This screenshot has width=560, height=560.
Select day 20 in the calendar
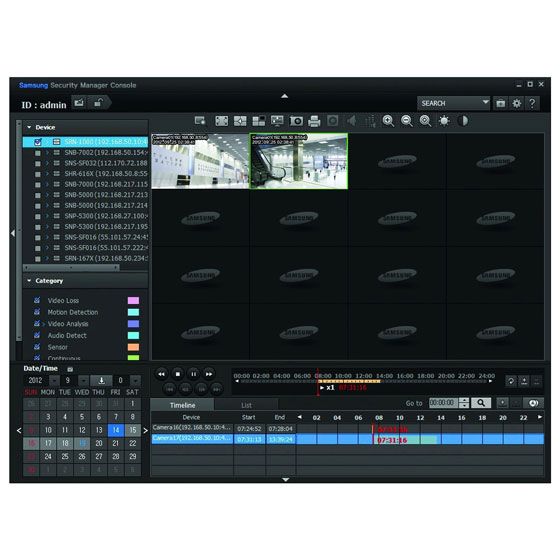(x=99, y=443)
